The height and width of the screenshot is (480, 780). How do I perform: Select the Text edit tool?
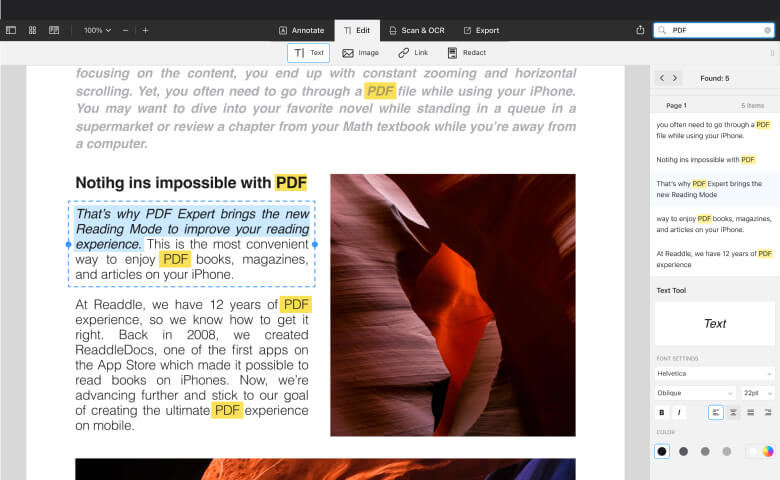coord(308,53)
